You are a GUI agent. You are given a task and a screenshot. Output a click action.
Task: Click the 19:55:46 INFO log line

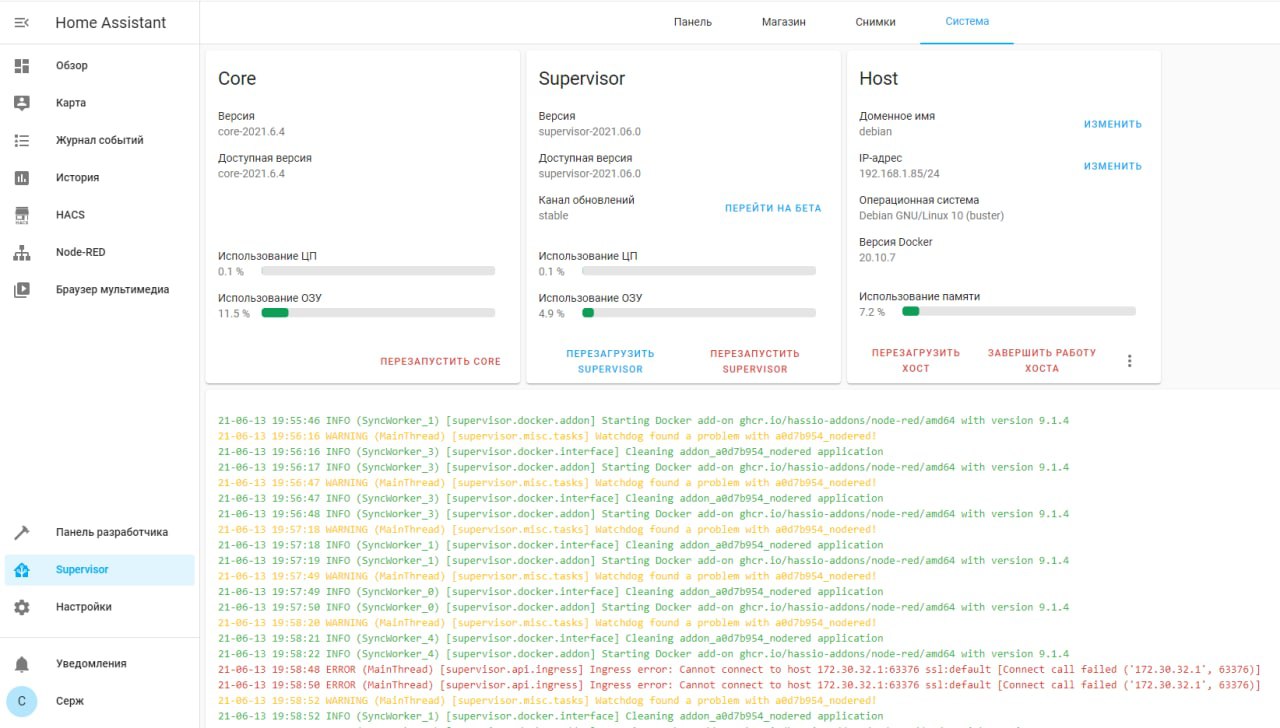tap(644, 420)
